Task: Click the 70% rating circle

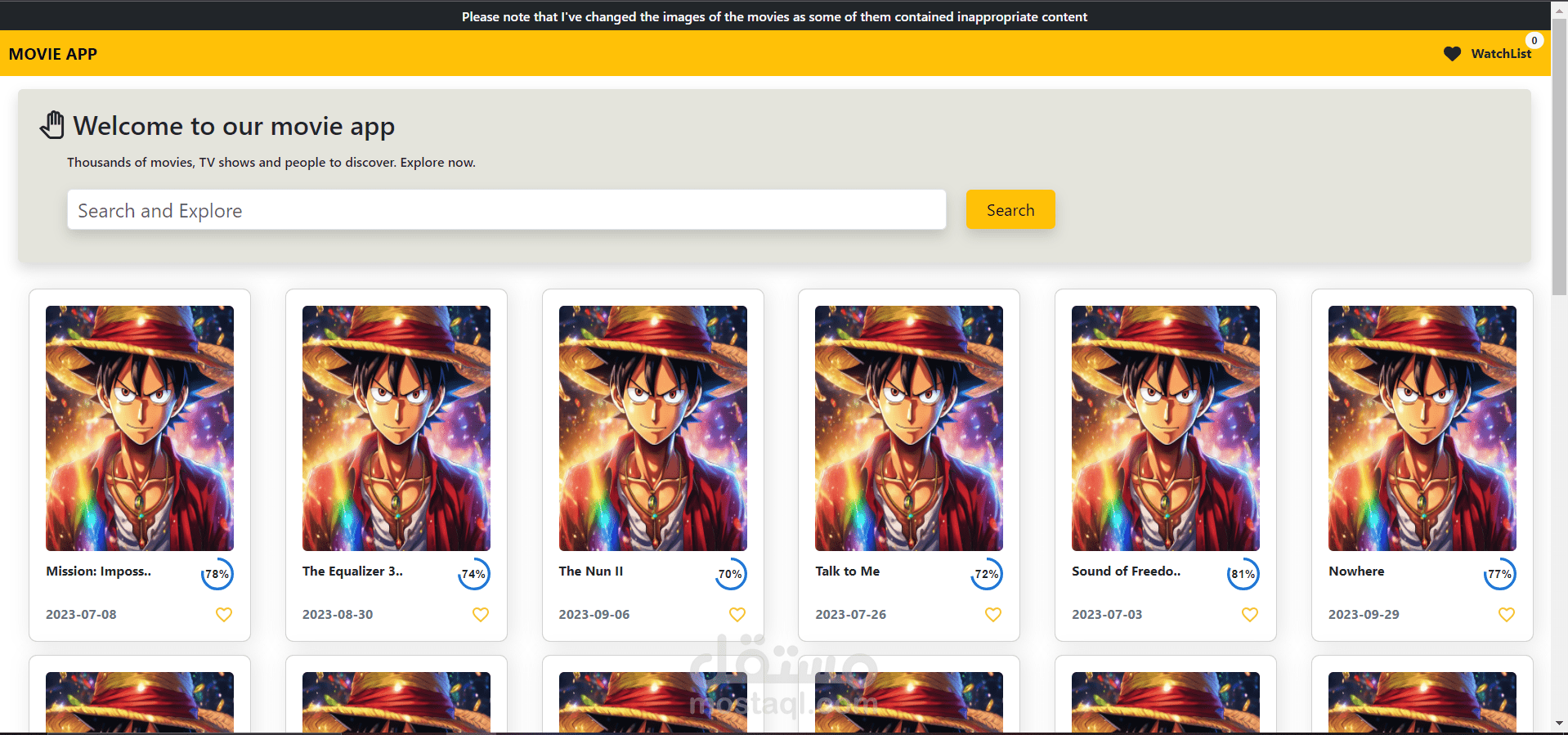Action: point(731,574)
